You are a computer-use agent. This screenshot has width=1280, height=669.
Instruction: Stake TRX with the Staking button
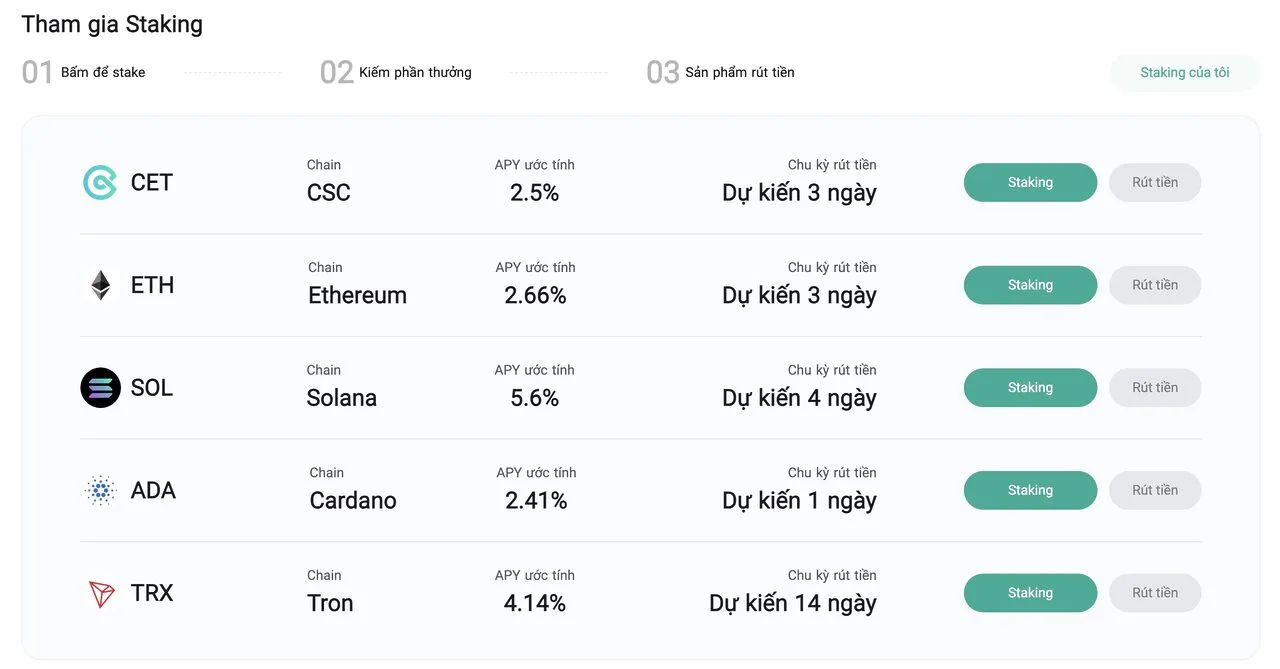click(x=1030, y=593)
